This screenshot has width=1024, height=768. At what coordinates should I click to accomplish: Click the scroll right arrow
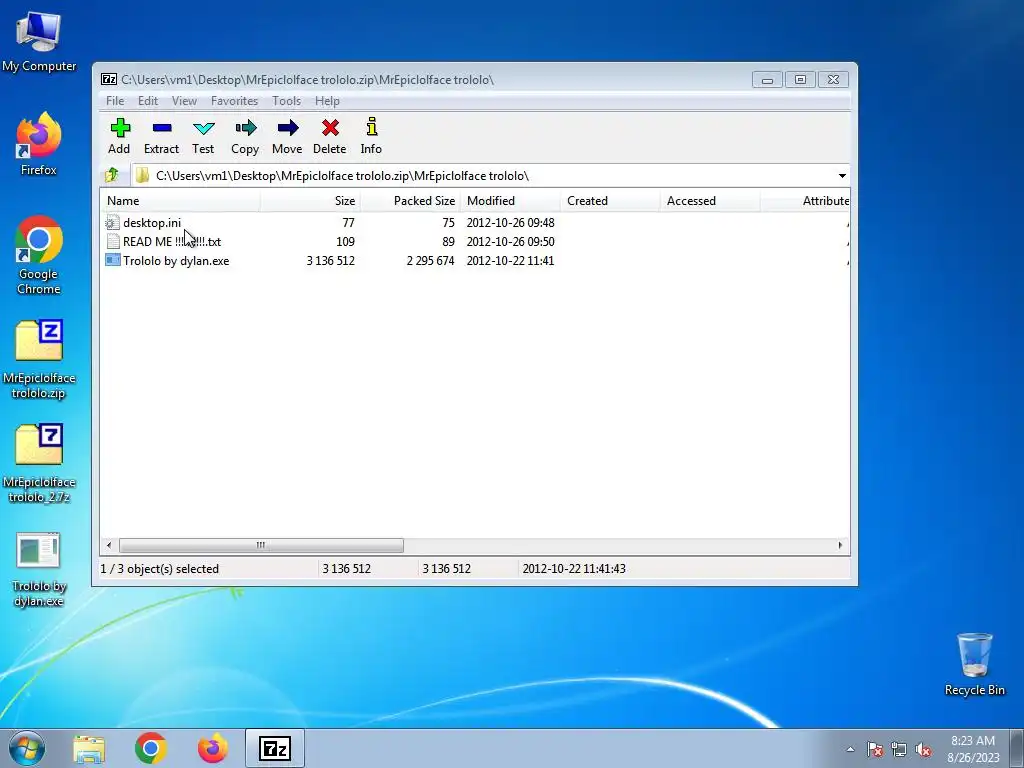click(x=840, y=545)
